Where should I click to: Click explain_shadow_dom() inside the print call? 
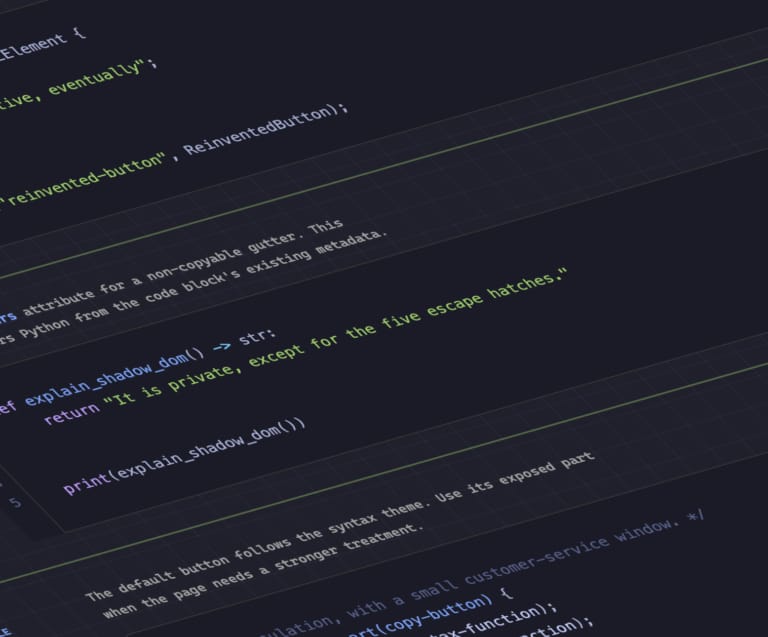207,448
